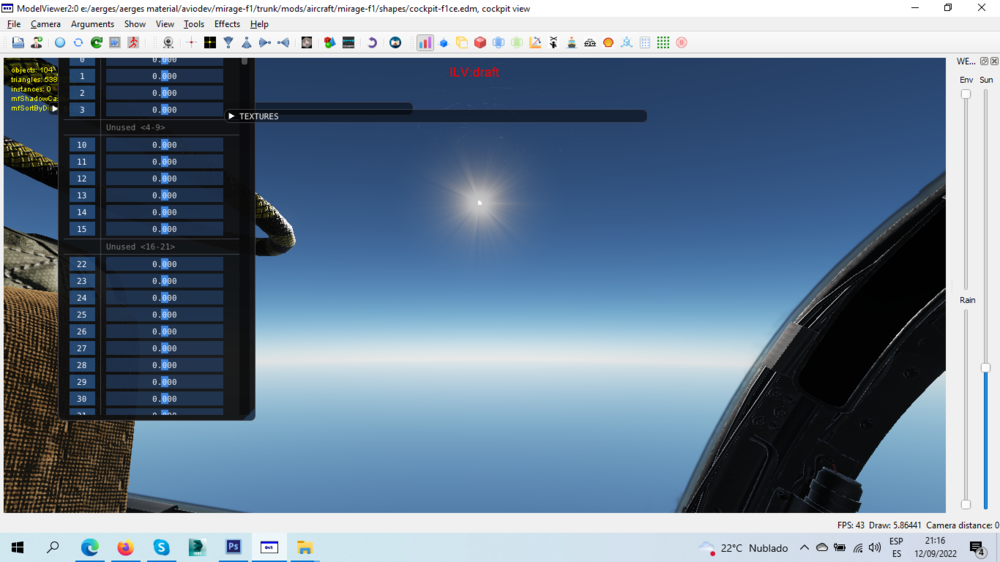The image size is (1000, 562).
Task: Click the Sun slider handle
Action: tap(985, 367)
